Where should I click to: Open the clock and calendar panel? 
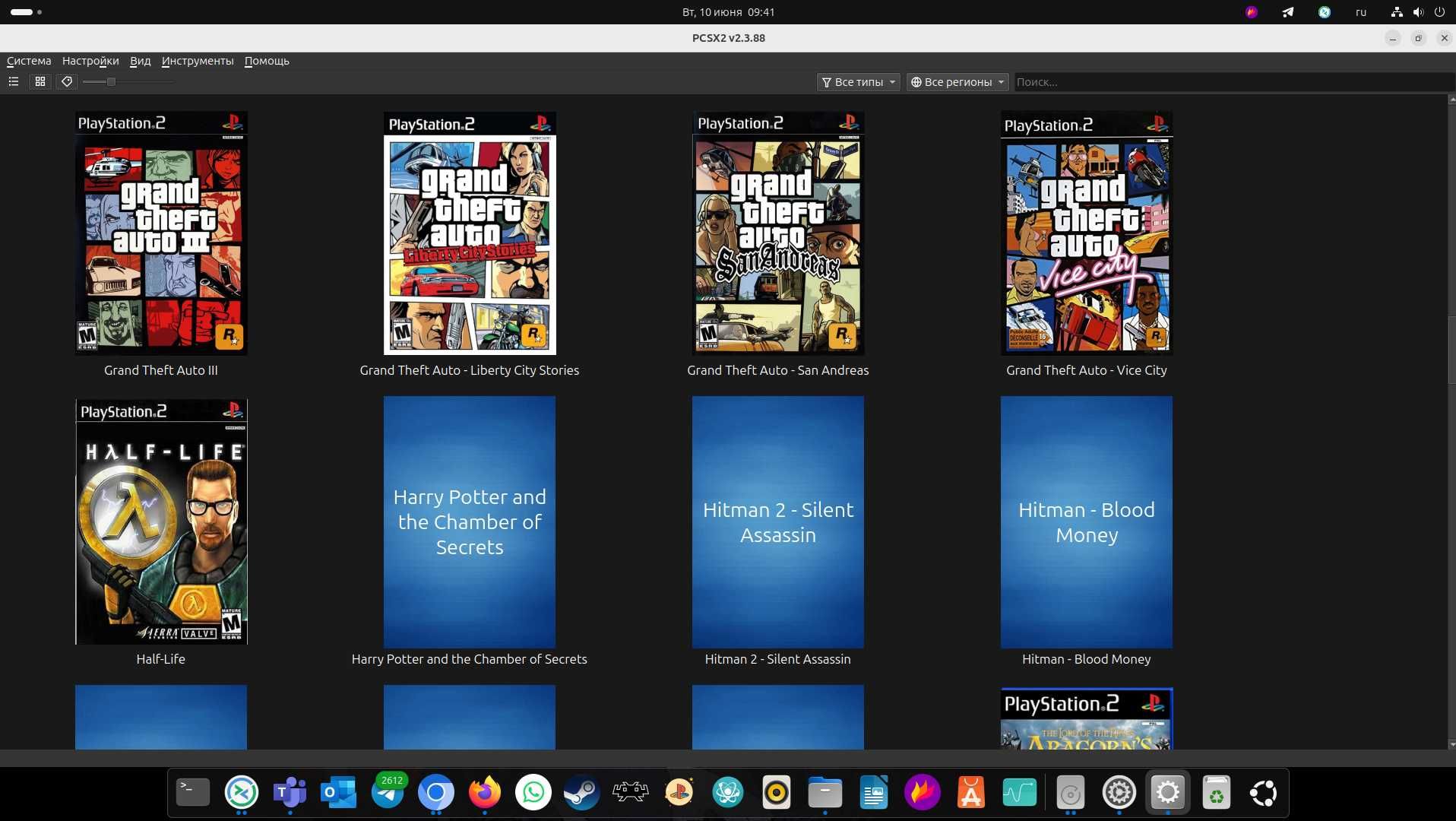coord(728,12)
